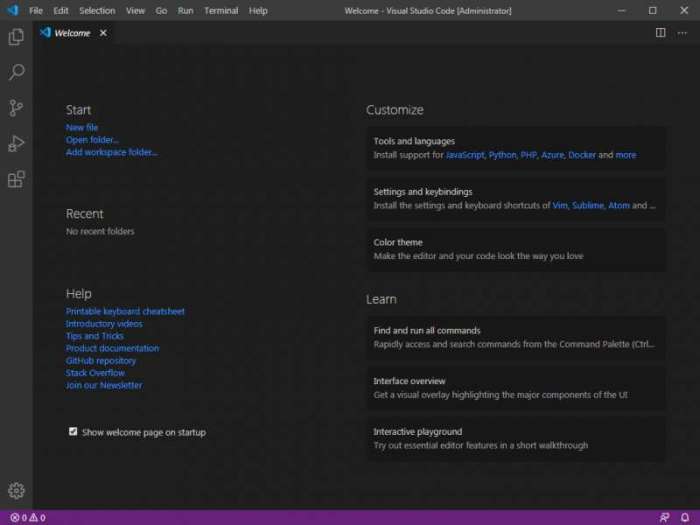The width and height of the screenshot is (700, 525).
Task: Click the Docker tools link
Action: coord(582,155)
